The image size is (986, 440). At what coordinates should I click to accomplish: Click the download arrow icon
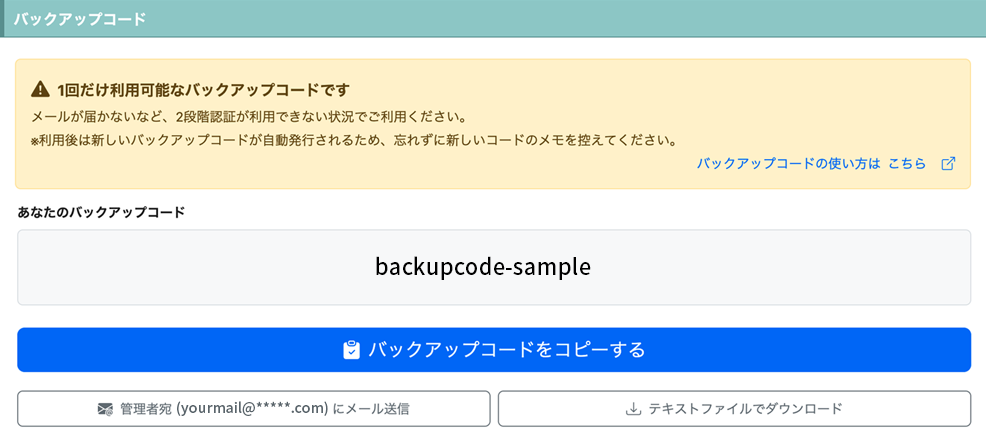[633, 409]
